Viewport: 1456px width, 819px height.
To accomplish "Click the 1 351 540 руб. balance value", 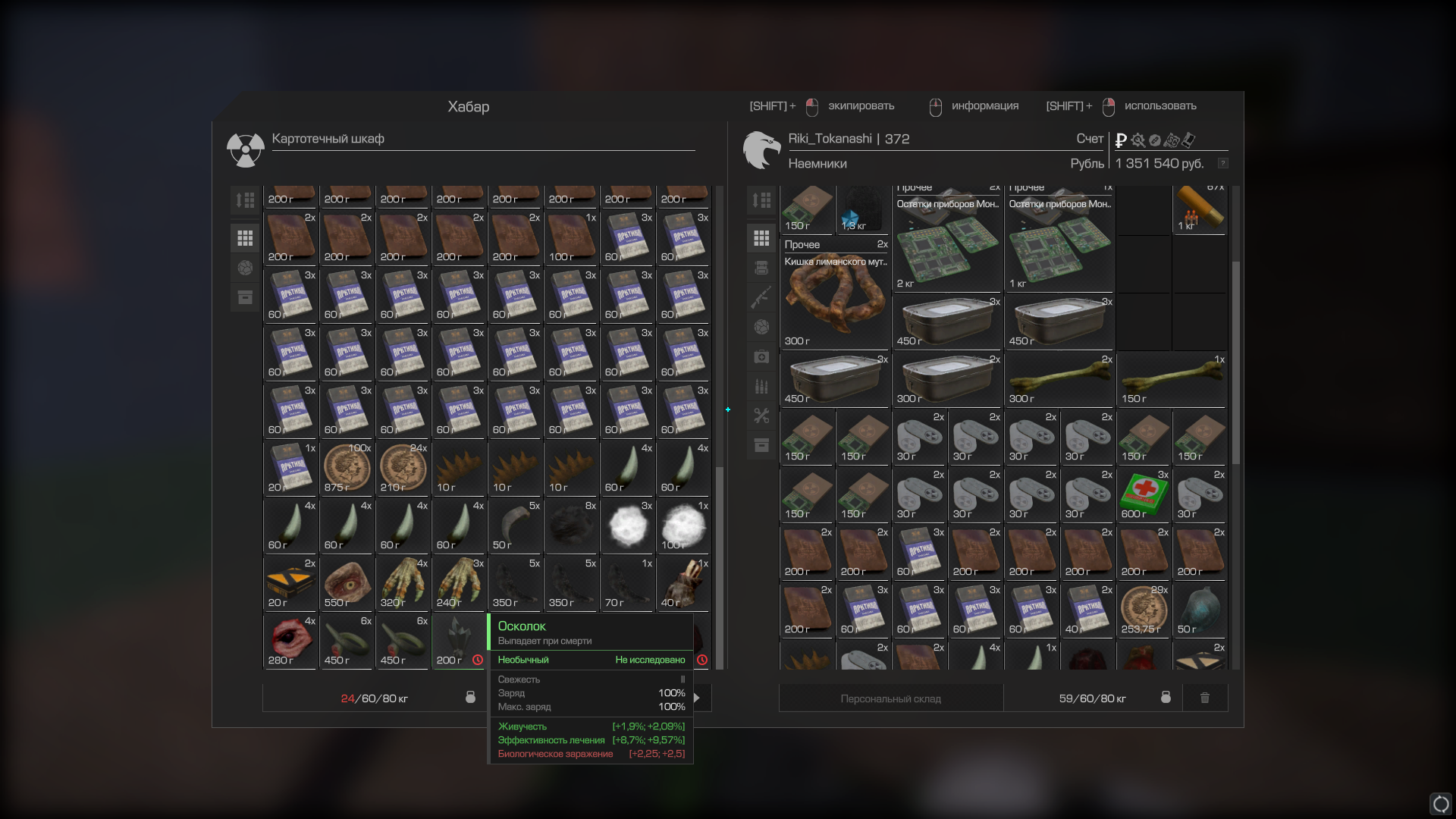I will [x=1159, y=163].
